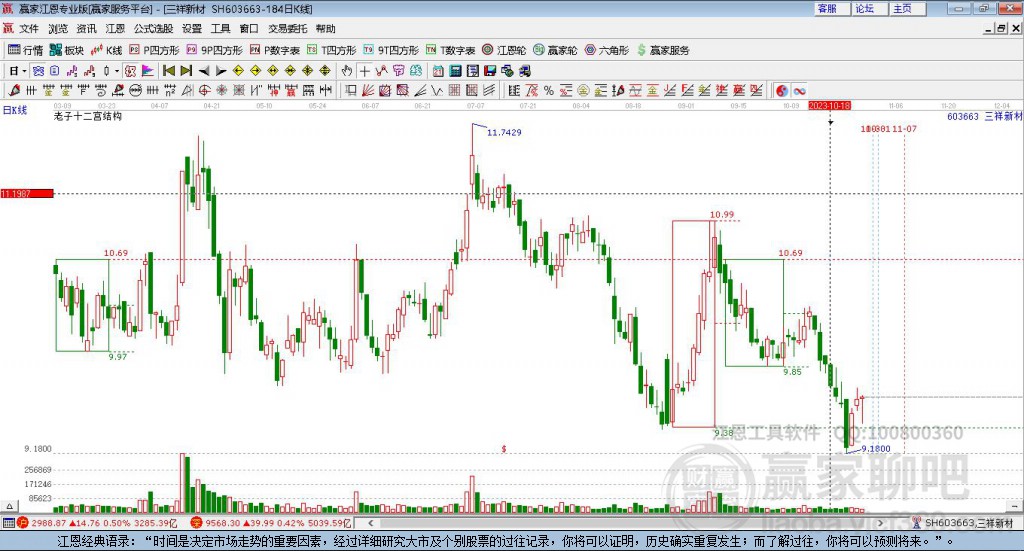This screenshot has width=1024, height=551.
Task: Open the calculator icon
Action: click(455, 71)
